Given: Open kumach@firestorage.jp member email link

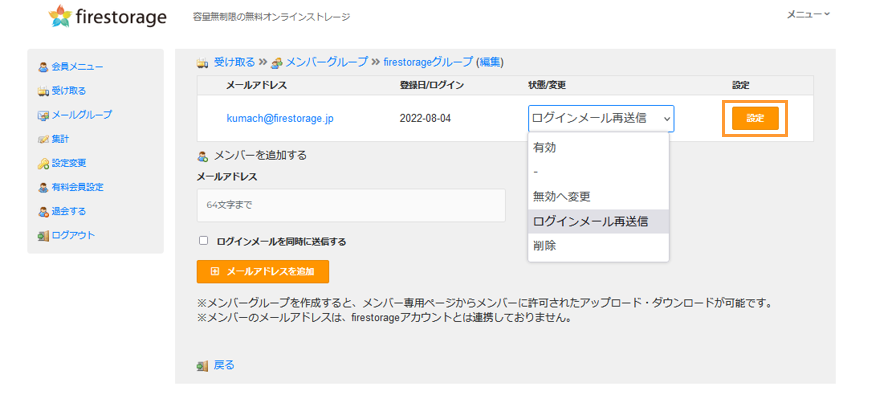Looking at the screenshot, I should [279, 119].
